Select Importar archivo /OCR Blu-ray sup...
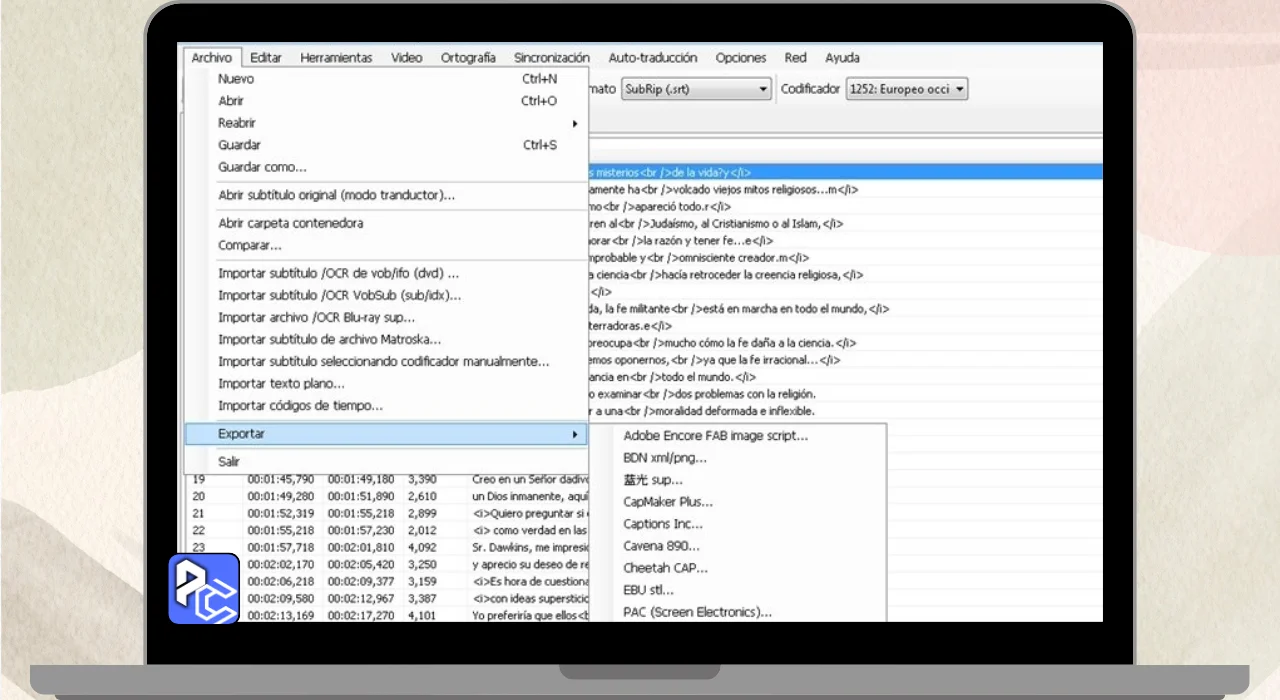This screenshot has height=700, width=1280. 316,317
